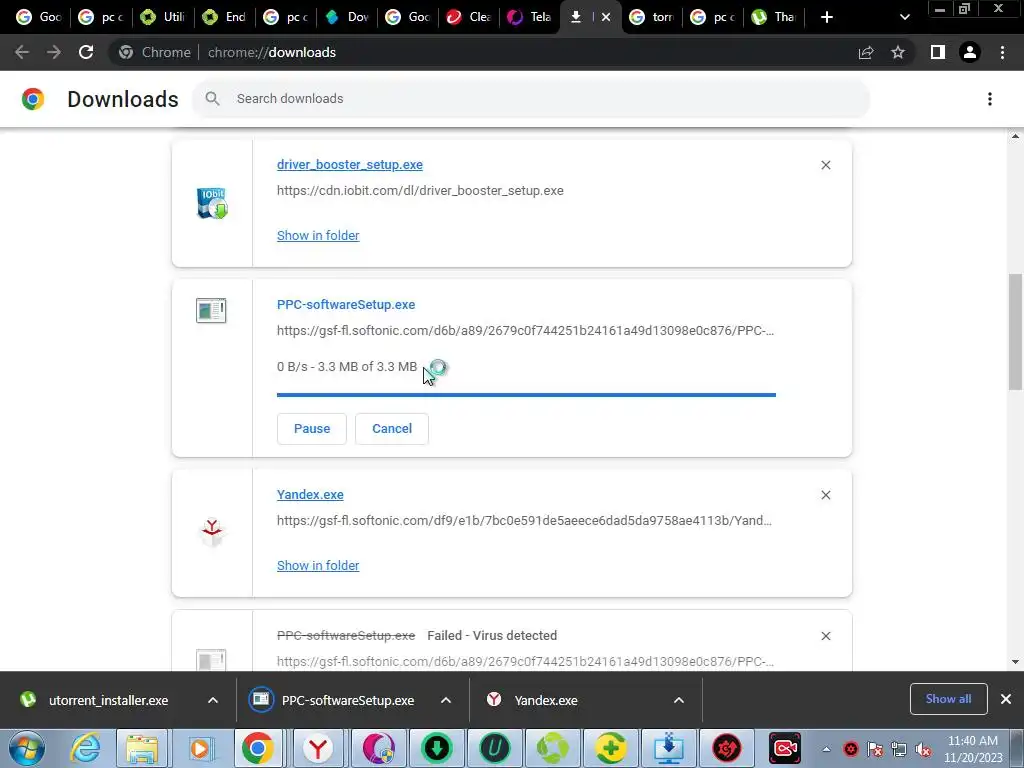Remove Yandex.exe from downloads list
Screen dimensions: 1024x768
tap(825, 495)
